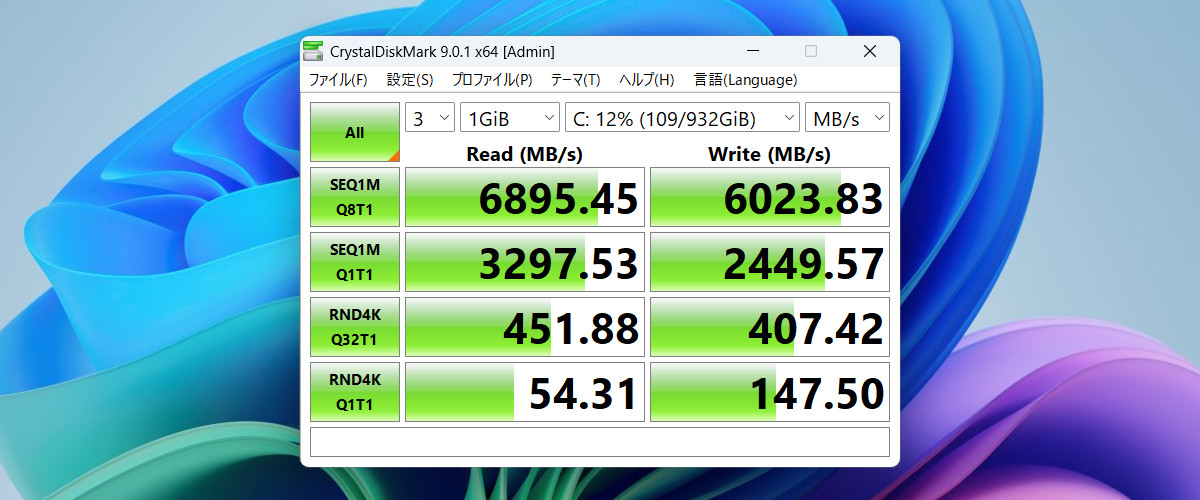
Task: Start the SEQ1M Q8T1 test
Action: pos(355,197)
